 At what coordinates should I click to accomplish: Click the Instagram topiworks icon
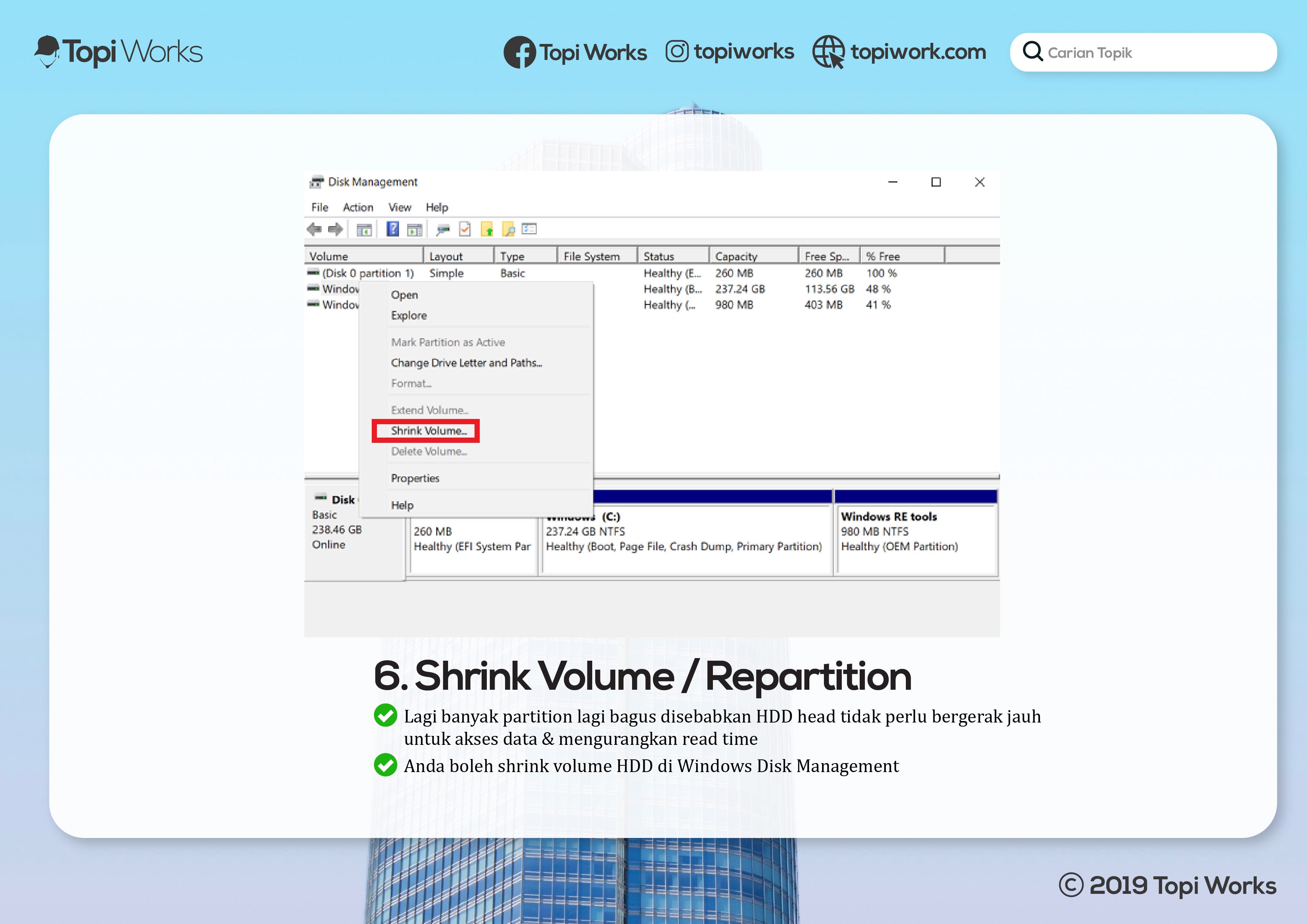pyautogui.click(x=677, y=52)
